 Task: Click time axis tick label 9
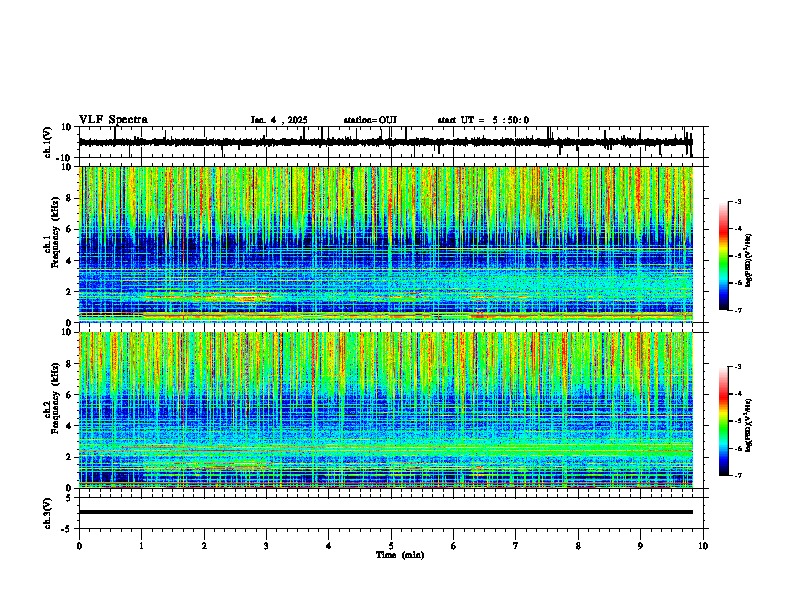(640, 546)
